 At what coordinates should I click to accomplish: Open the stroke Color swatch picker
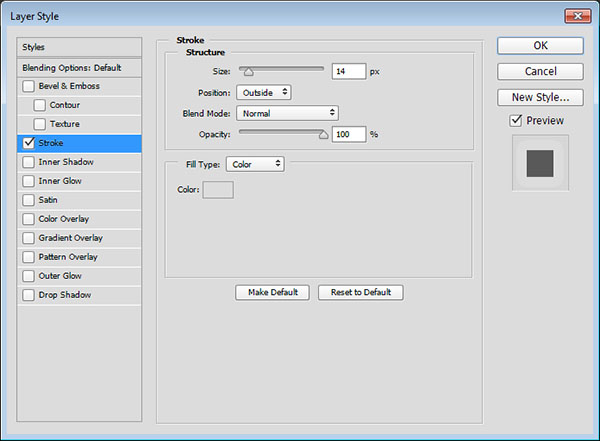click(x=218, y=190)
